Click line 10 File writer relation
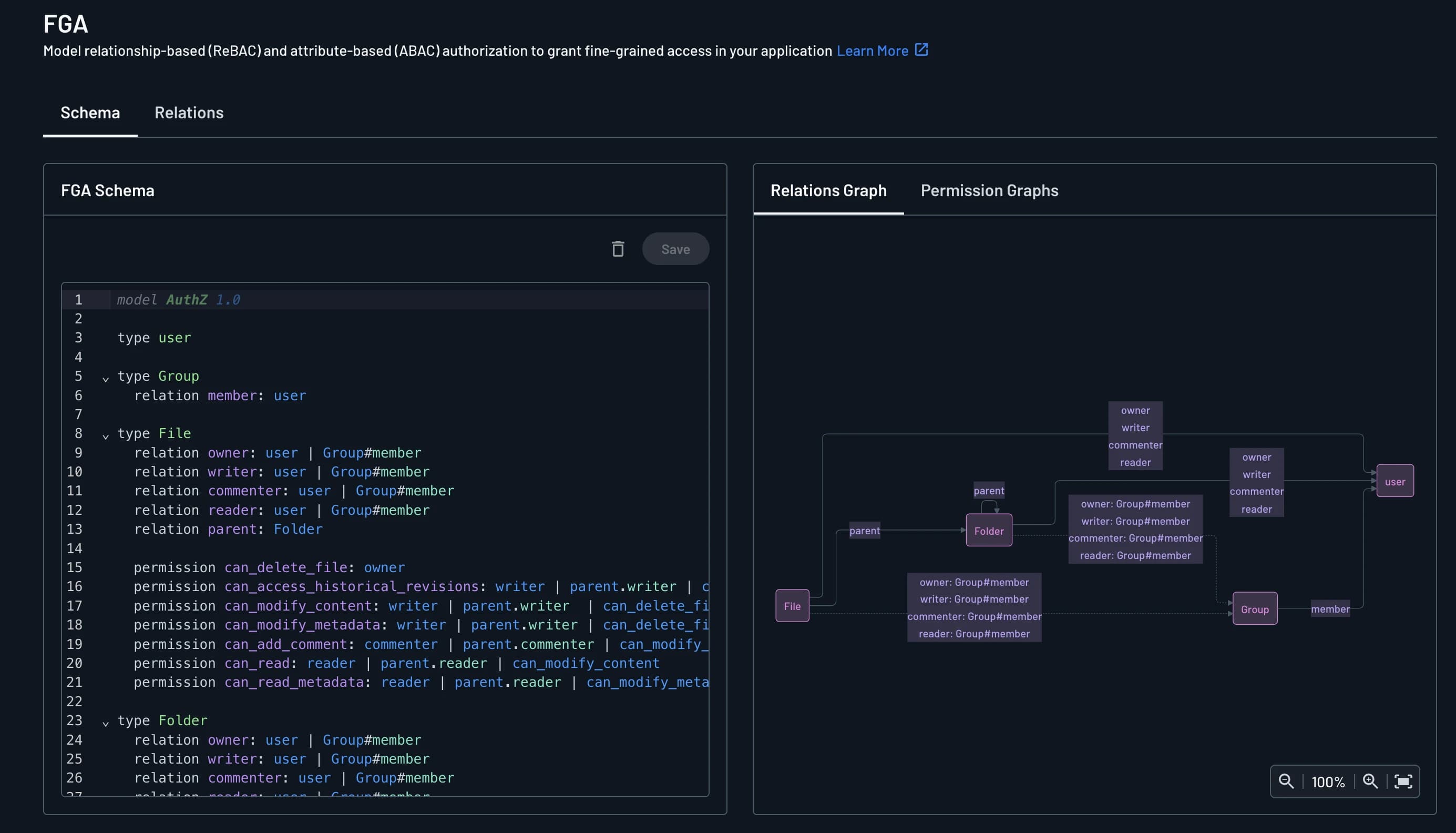Viewport: 1456px width, 833px height. [282, 472]
